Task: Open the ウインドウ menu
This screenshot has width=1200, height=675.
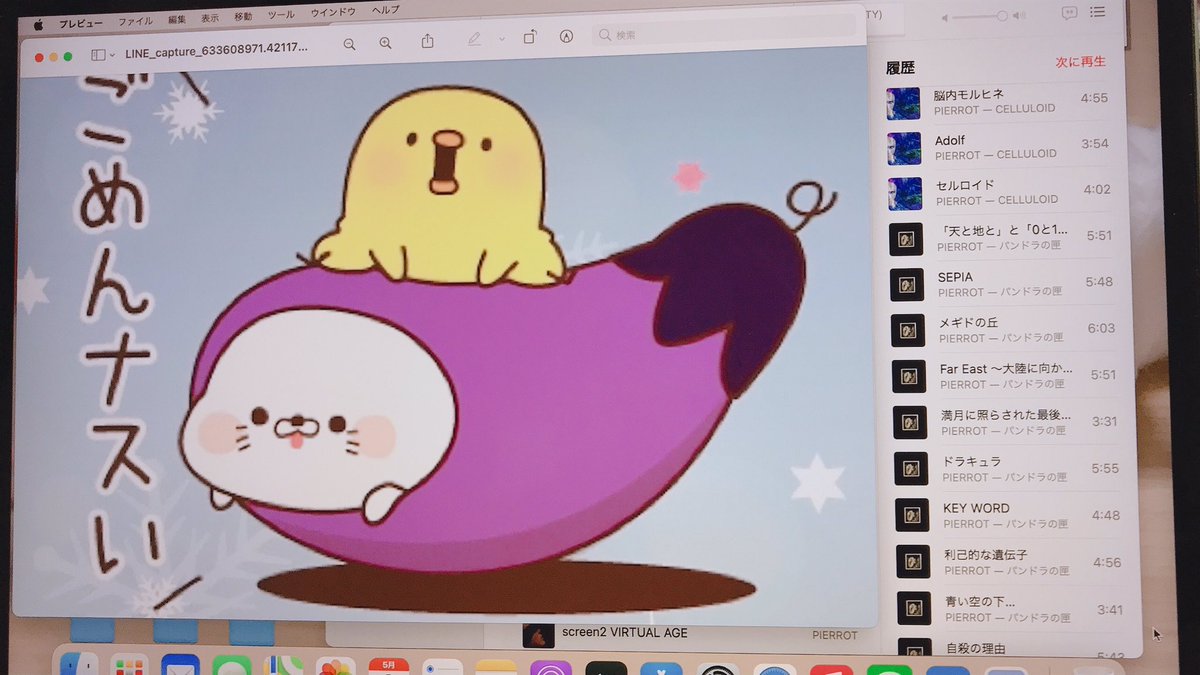Action: (332, 12)
